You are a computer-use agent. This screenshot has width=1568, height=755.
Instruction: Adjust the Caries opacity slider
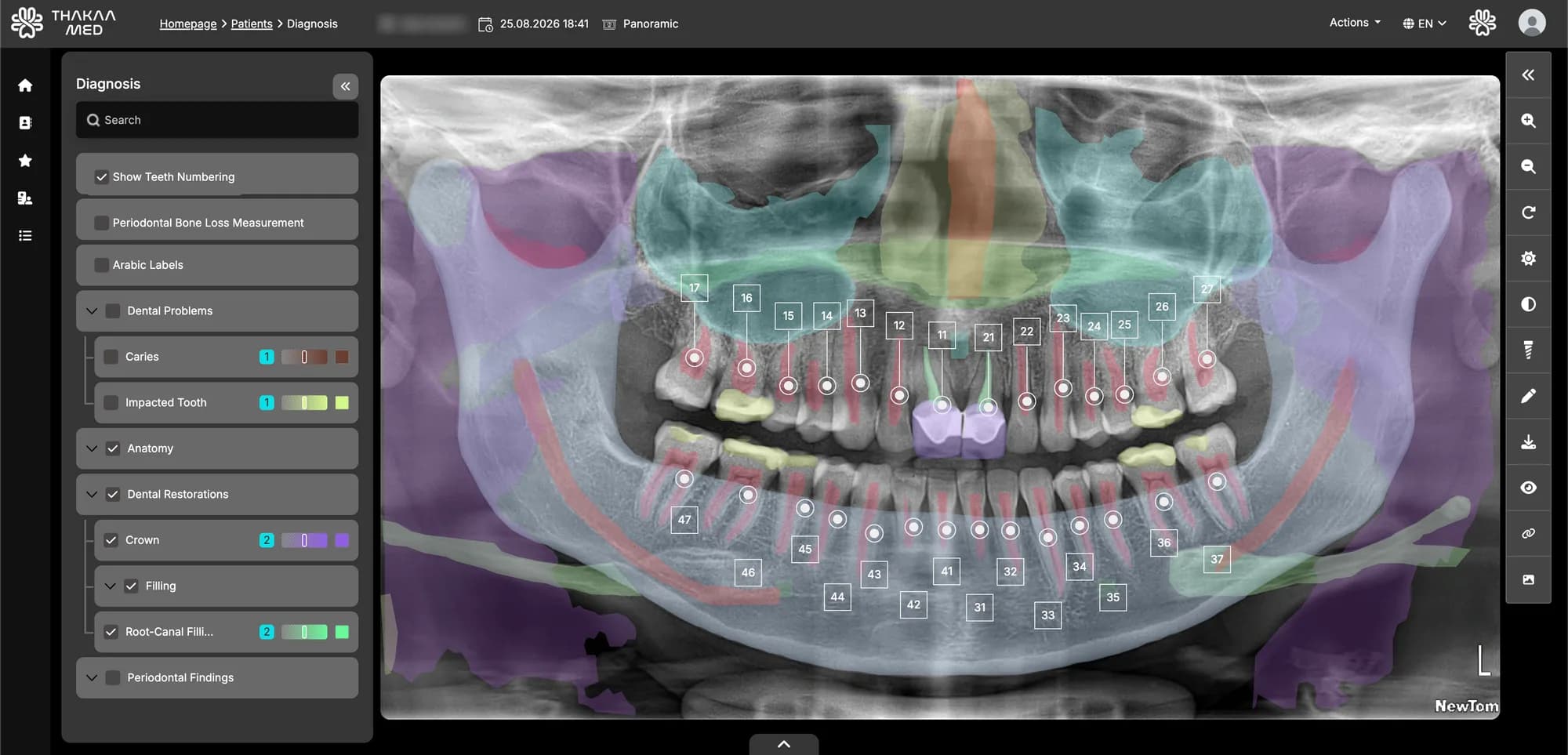tap(304, 357)
